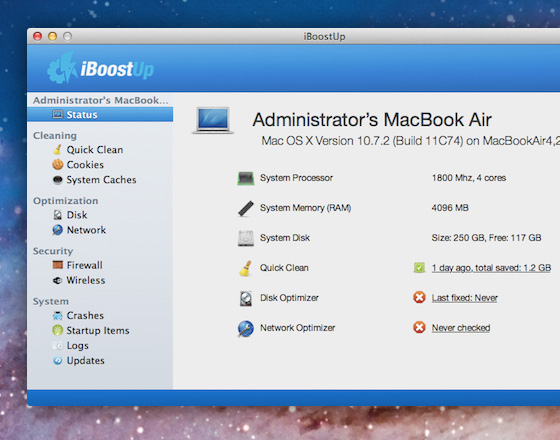The width and height of the screenshot is (560, 440).
Task: Click the 'Never checked' link
Action: [461, 328]
